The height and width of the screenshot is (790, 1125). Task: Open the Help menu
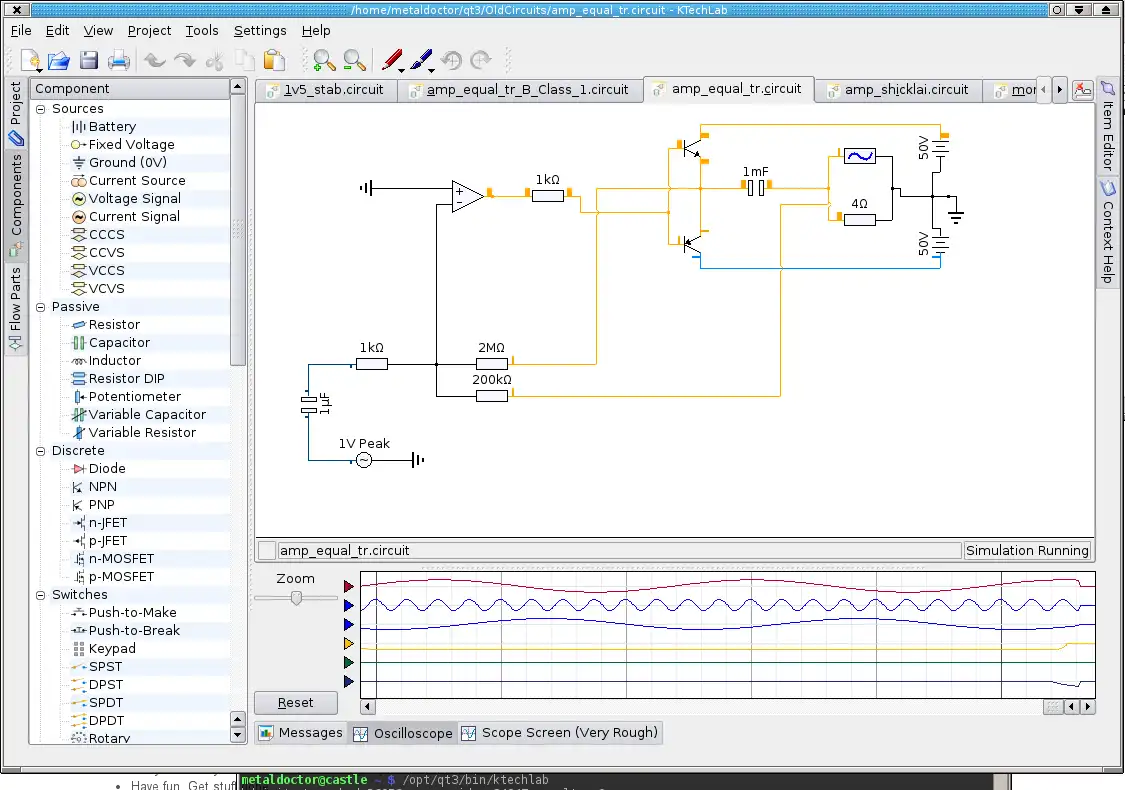[x=316, y=30]
